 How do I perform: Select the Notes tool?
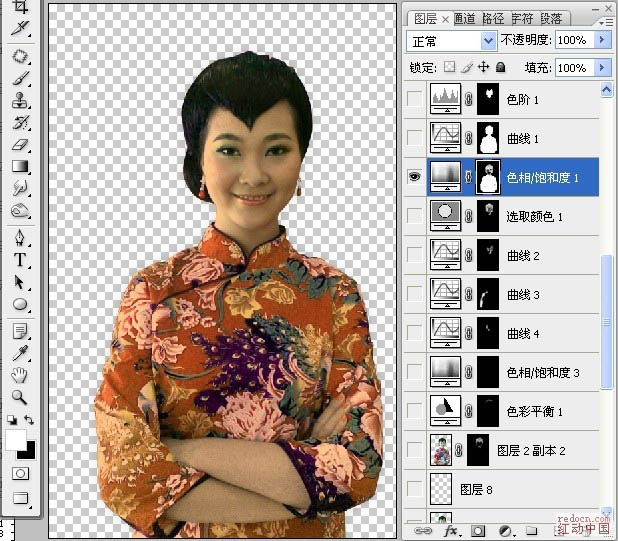[20, 331]
